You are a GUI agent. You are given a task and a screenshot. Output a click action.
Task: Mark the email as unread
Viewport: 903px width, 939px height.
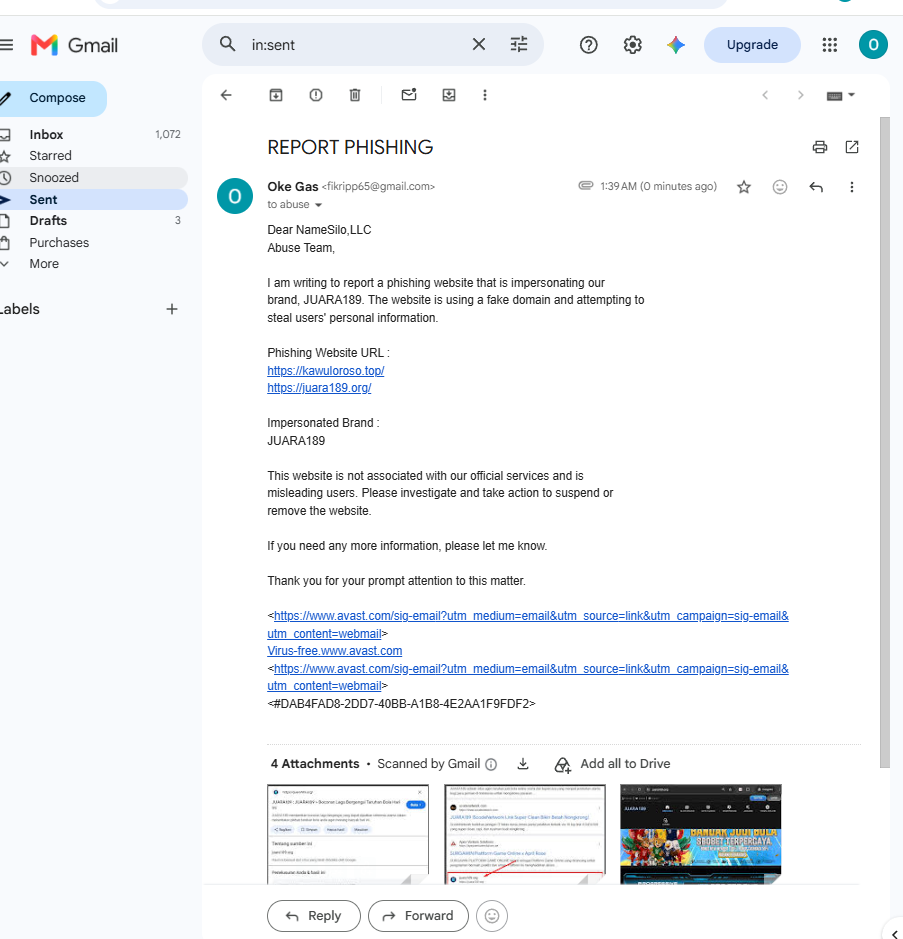click(x=409, y=95)
